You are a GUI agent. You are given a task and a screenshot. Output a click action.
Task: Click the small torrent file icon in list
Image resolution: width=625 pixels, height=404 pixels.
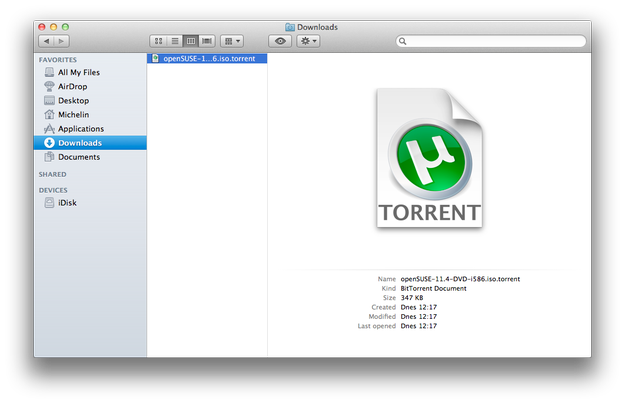[155, 59]
